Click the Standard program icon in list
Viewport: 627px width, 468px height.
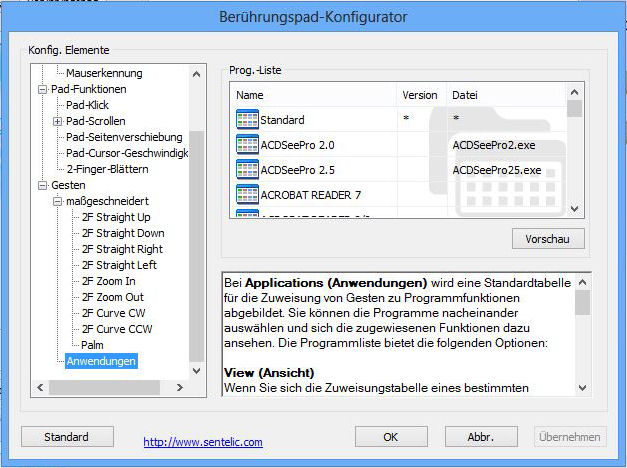(x=247, y=120)
